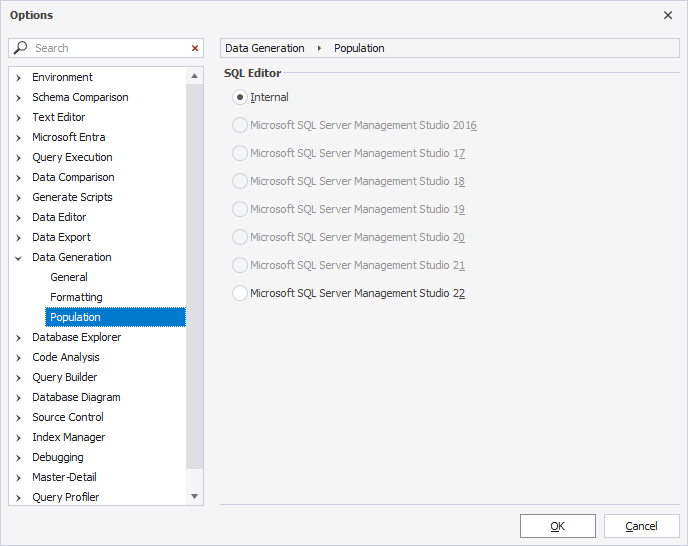
Task: Clear the search box with the red X
Action: (195, 48)
